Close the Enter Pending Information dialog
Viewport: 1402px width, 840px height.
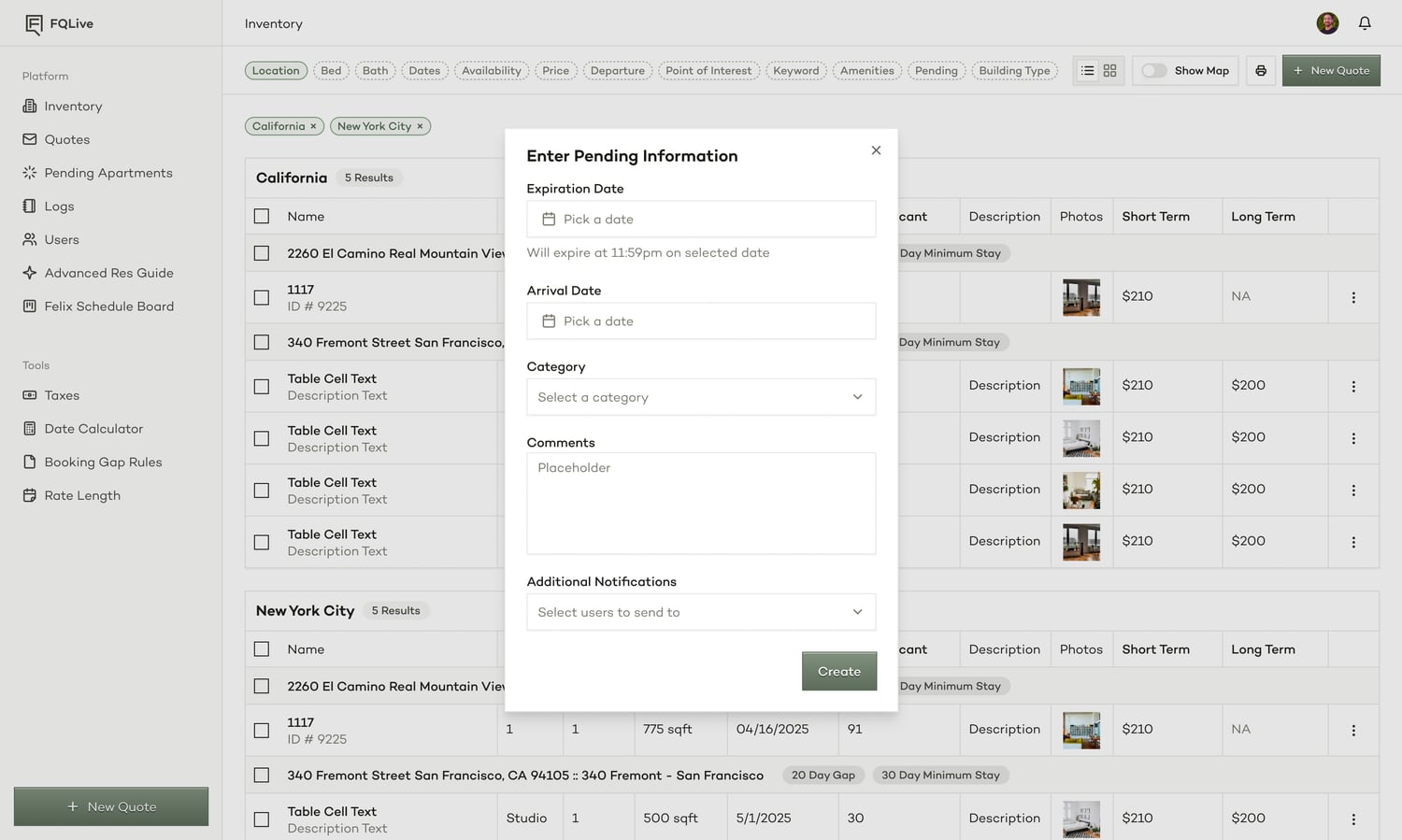coord(876,150)
